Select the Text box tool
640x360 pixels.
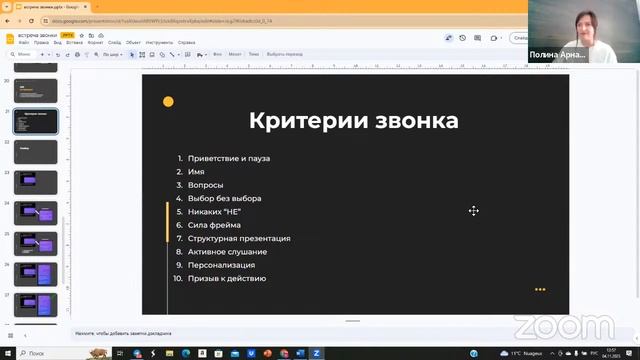coord(142,54)
